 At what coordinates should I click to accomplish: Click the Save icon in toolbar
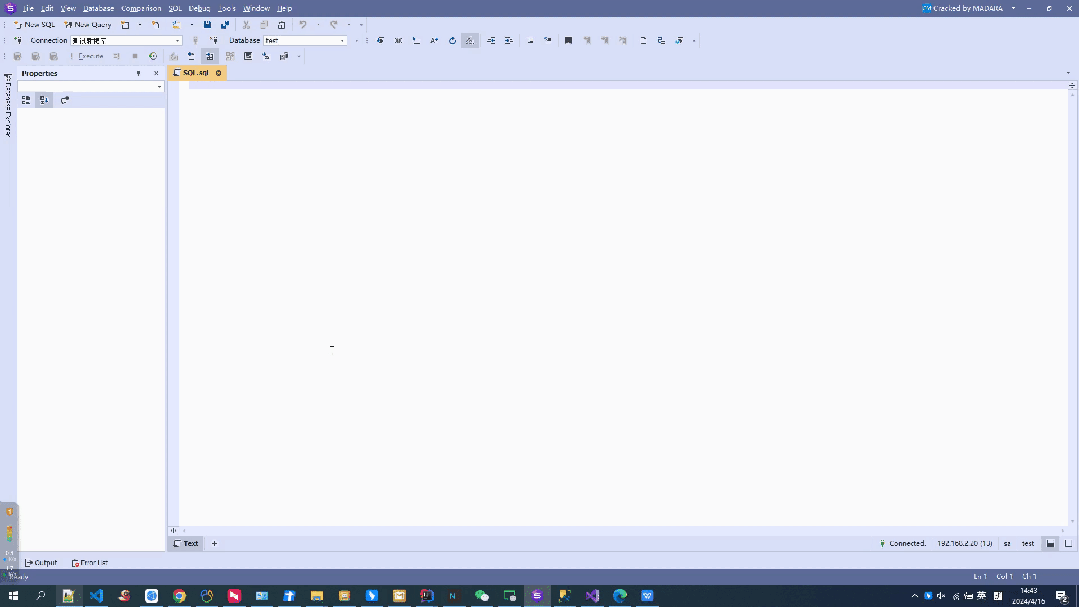207,24
